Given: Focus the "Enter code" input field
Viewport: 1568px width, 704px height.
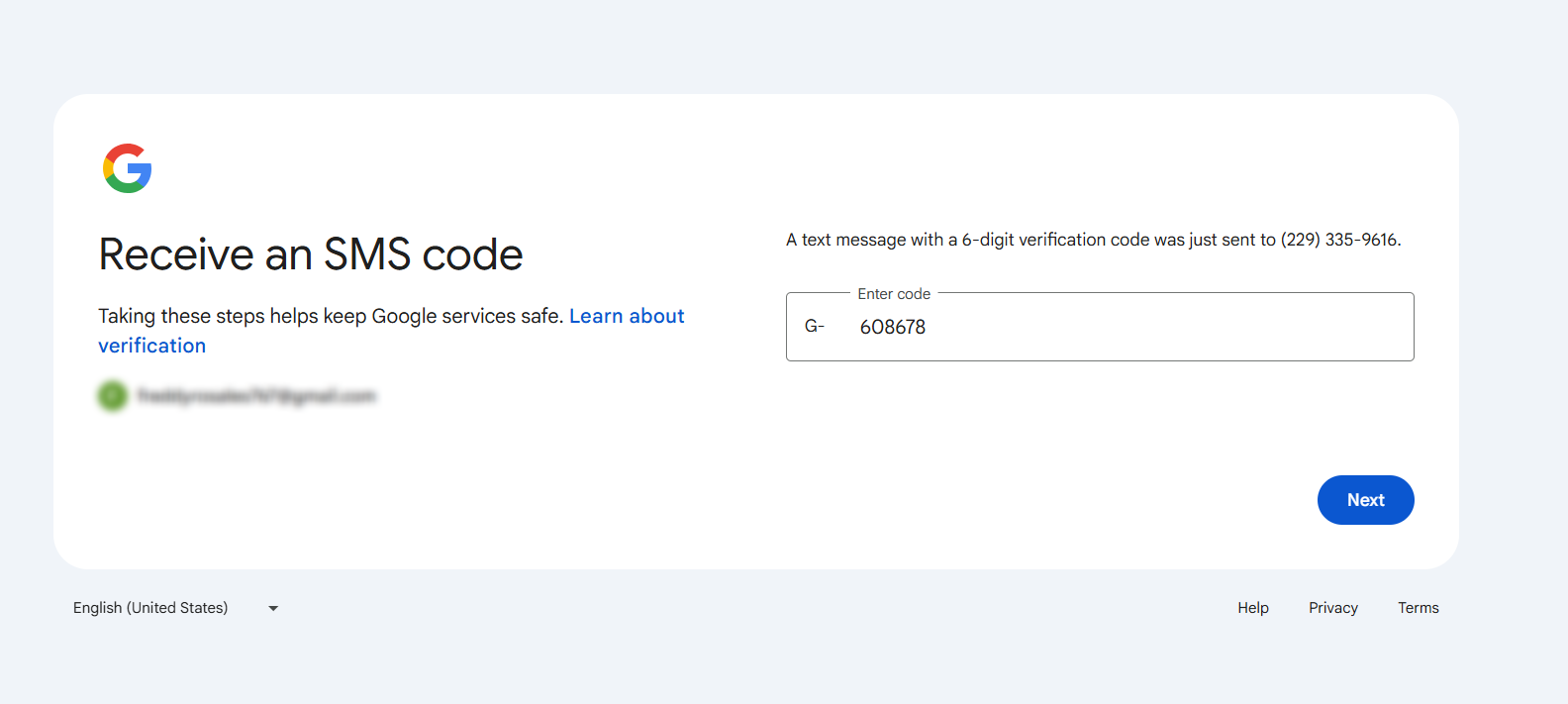Looking at the screenshot, I should [1099, 327].
